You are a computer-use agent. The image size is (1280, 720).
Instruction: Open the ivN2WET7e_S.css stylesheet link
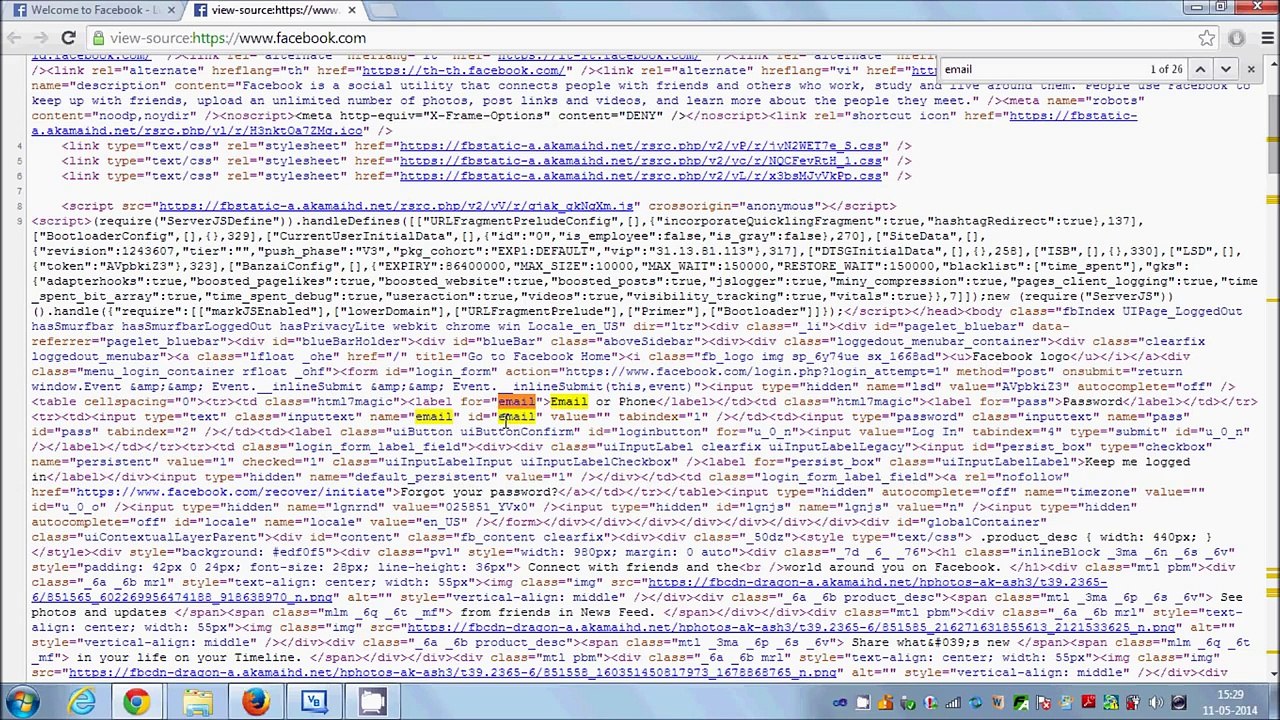click(x=640, y=146)
